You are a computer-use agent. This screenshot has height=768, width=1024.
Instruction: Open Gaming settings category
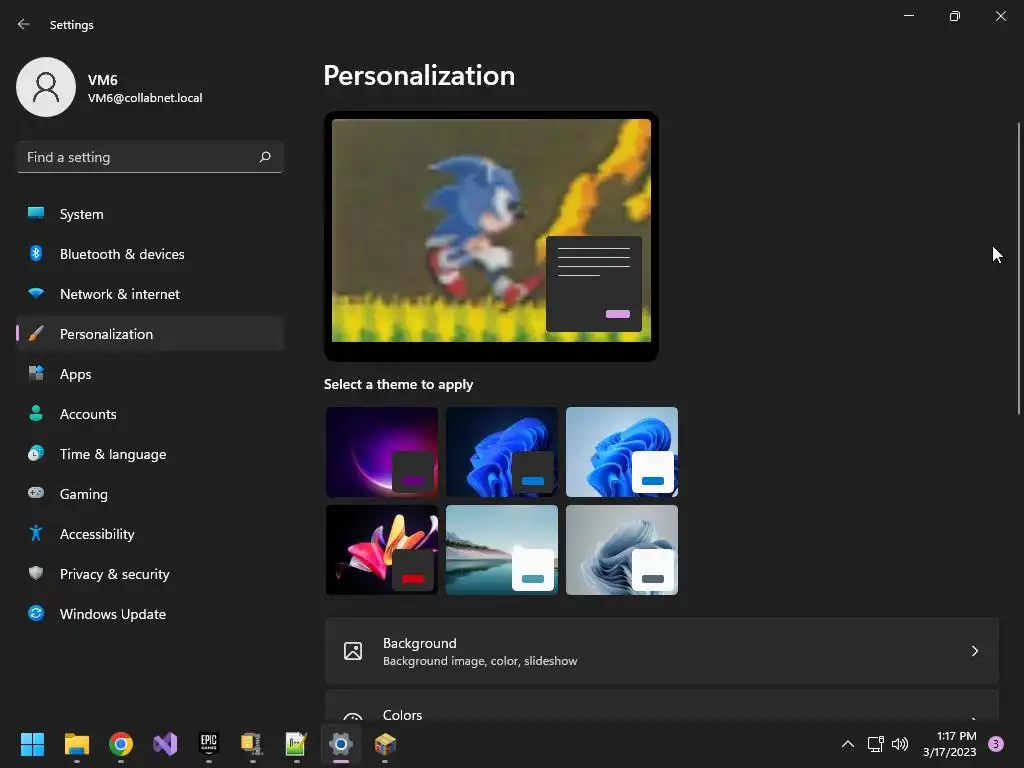point(150,494)
